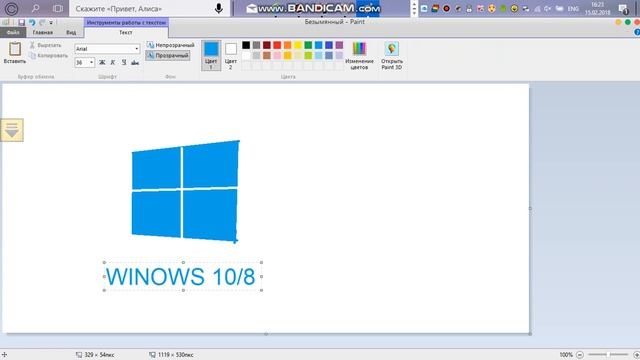Switch to the Text ribbon tab
Screen dimensions: 640x360
click(x=126, y=32)
